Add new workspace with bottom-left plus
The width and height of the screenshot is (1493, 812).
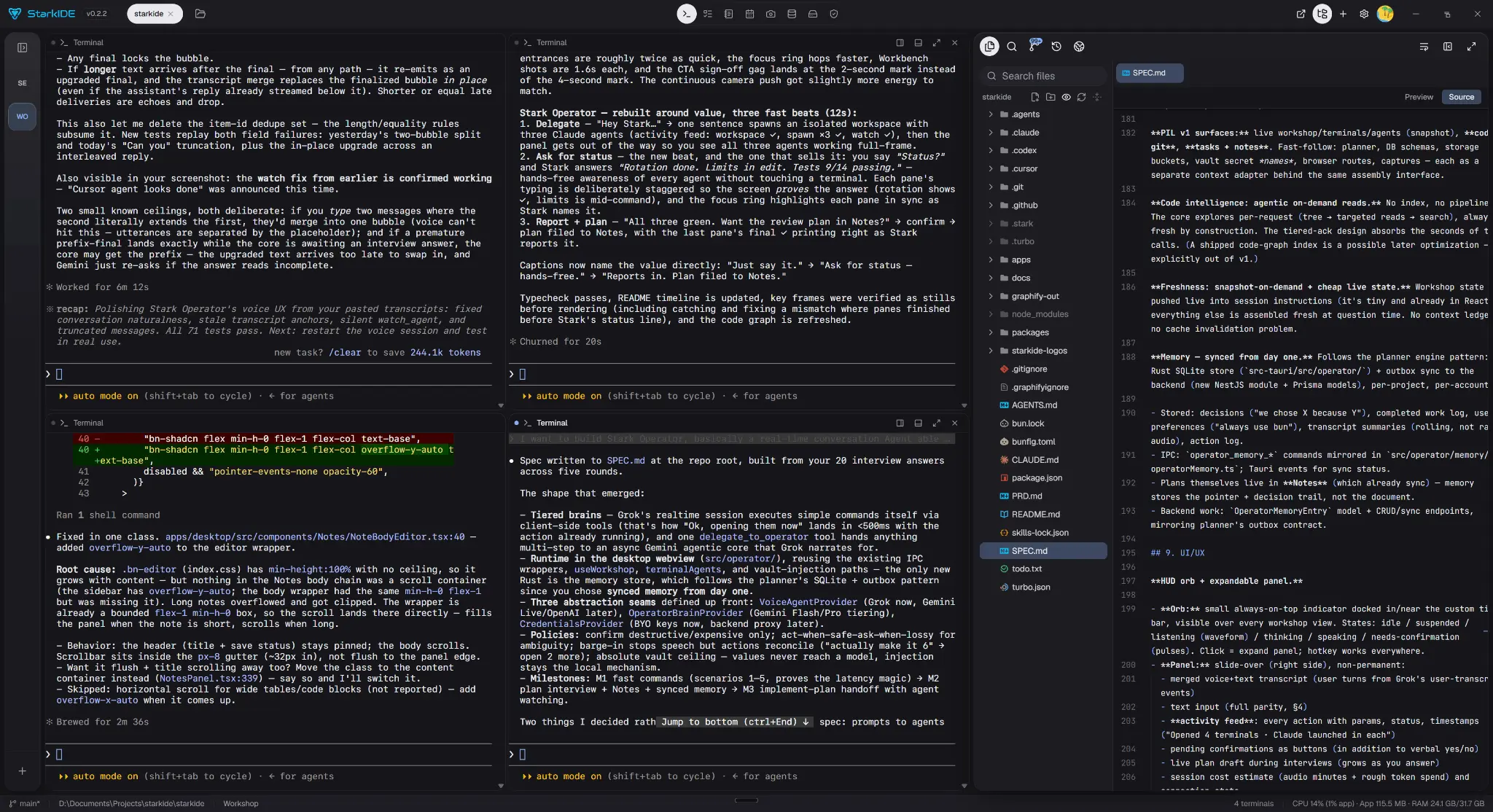23,771
